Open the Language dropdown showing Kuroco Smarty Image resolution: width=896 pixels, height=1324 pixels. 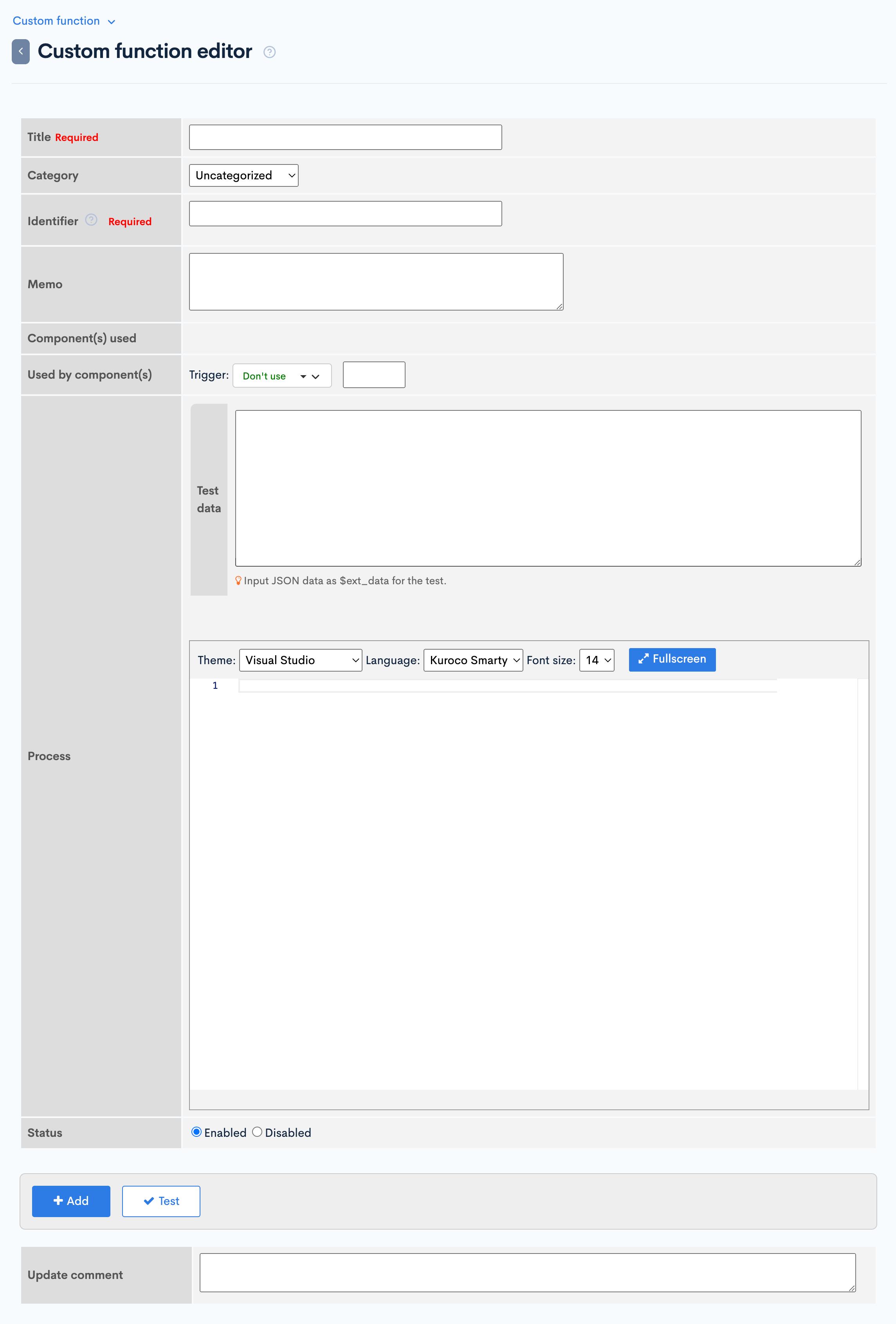coord(473,660)
